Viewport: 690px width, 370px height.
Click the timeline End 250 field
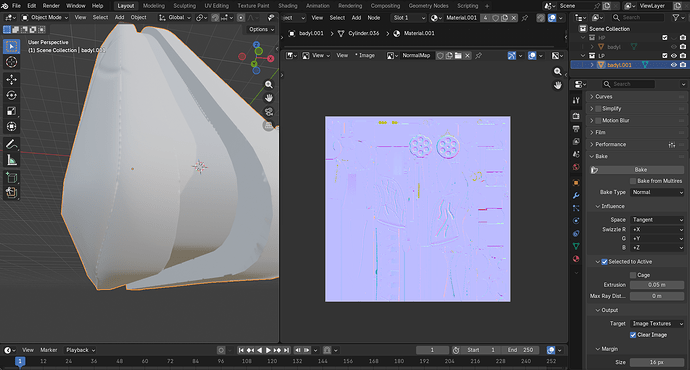pyautogui.click(x=521, y=350)
